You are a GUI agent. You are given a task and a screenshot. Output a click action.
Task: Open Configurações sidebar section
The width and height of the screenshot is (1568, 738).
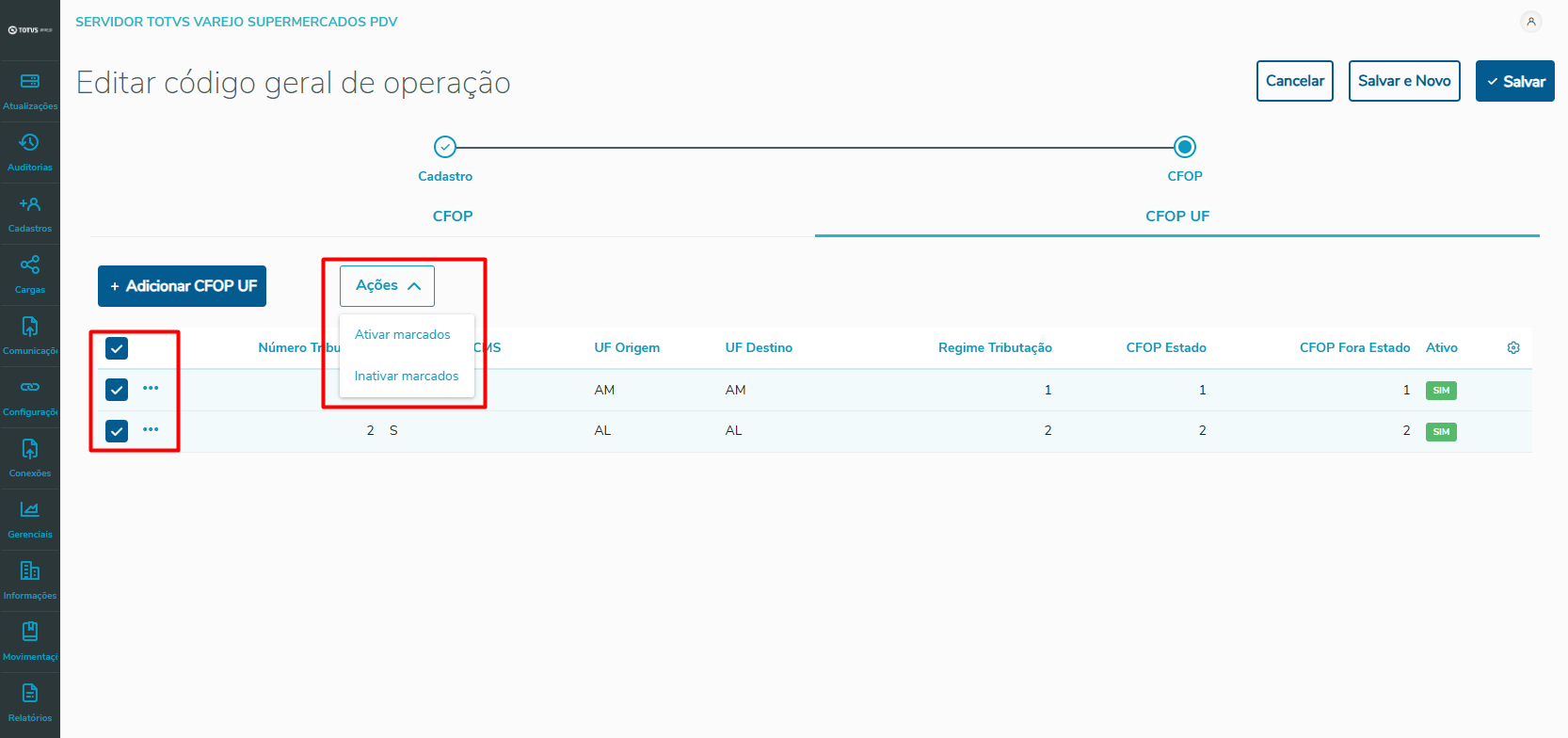point(30,397)
